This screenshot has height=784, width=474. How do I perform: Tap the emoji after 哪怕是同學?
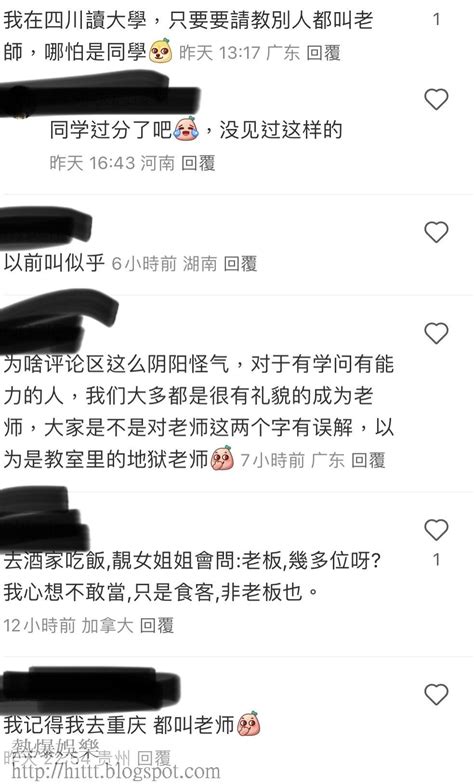point(160,51)
